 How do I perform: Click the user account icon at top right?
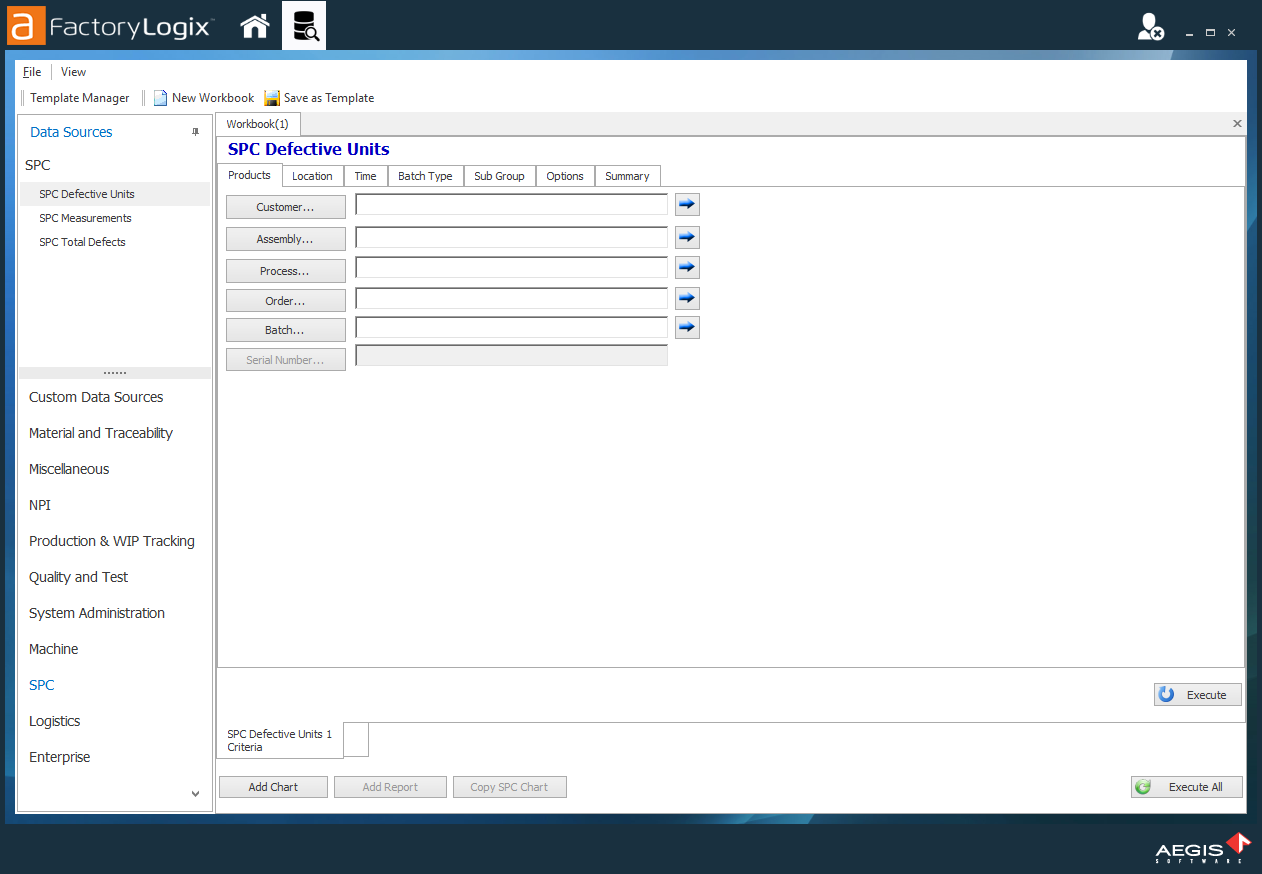click(x=1150, y=28)
